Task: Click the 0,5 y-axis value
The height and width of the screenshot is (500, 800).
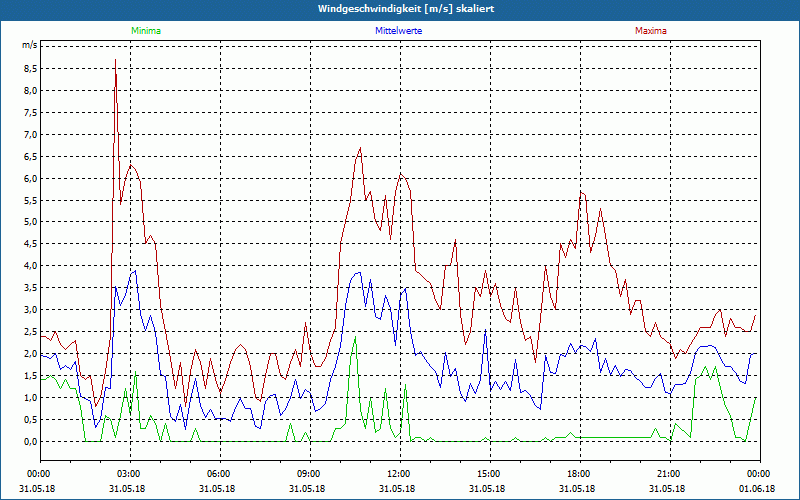Action: click(31, 419)
